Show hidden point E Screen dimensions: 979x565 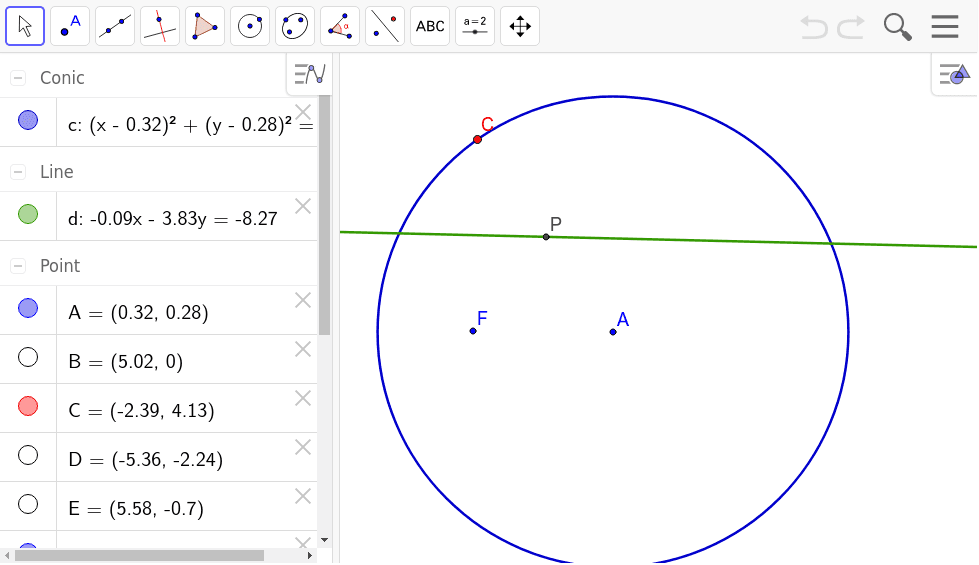coord(28,504)
